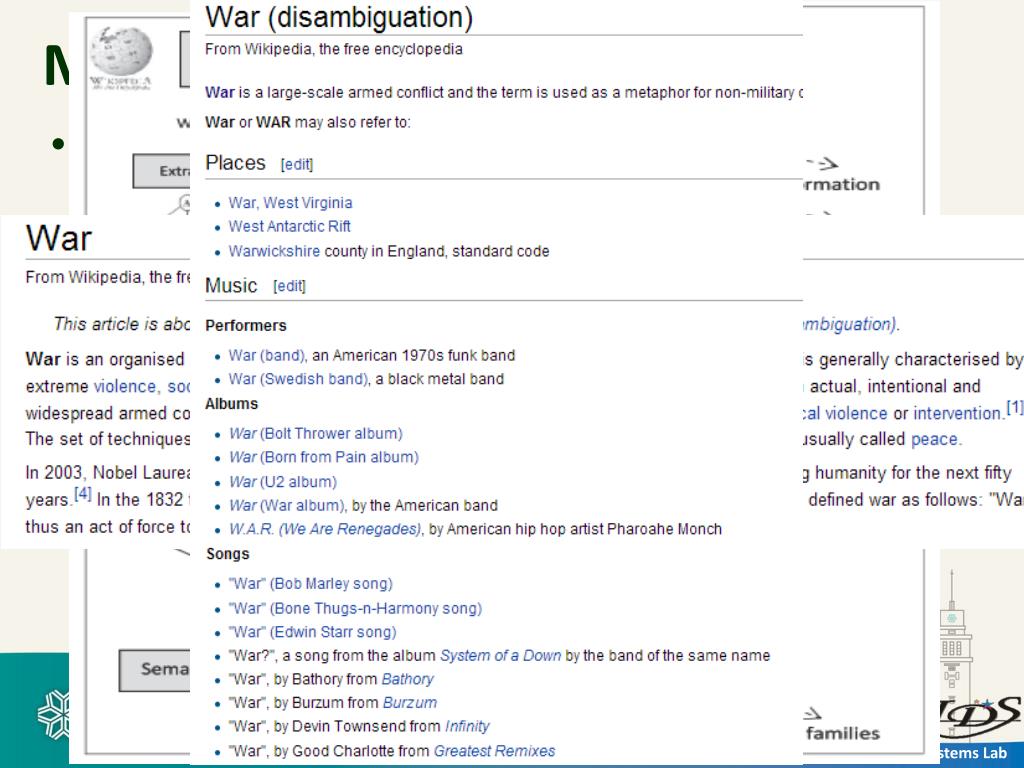This screenshot has width=1024, height=768.
Task: Open W.A.R. (We Are Renegades) link
Action: coord(325,529)
